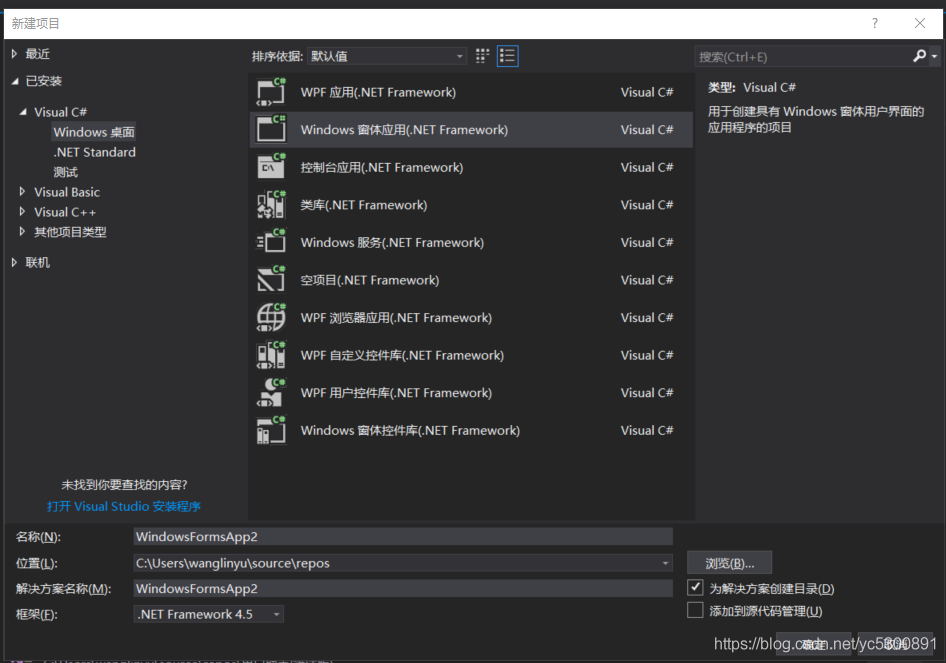Select Windows 桌面 in the tree
Screen dimensions: 946x663
[94, 132]
